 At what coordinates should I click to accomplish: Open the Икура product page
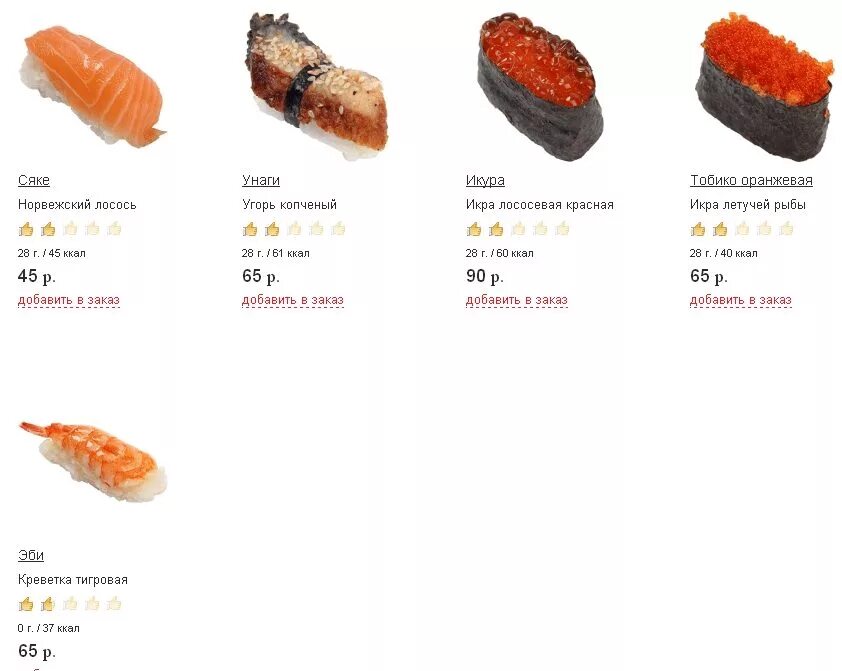click(485, 181)
